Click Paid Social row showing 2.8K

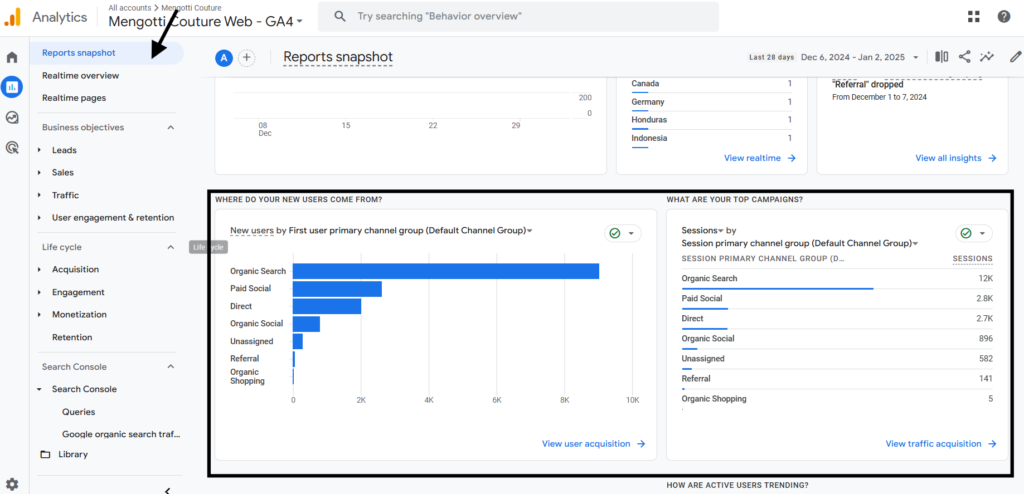[837, 299]
